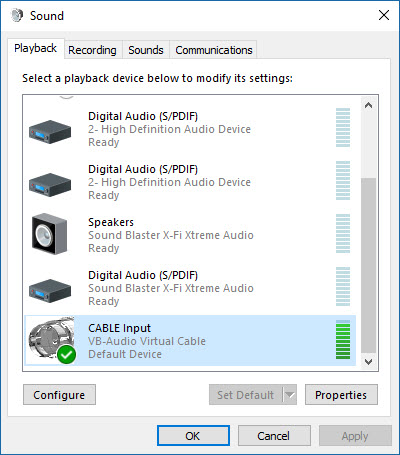
Task: Click the device list scrollbar thumb
Action: point(368,265)
